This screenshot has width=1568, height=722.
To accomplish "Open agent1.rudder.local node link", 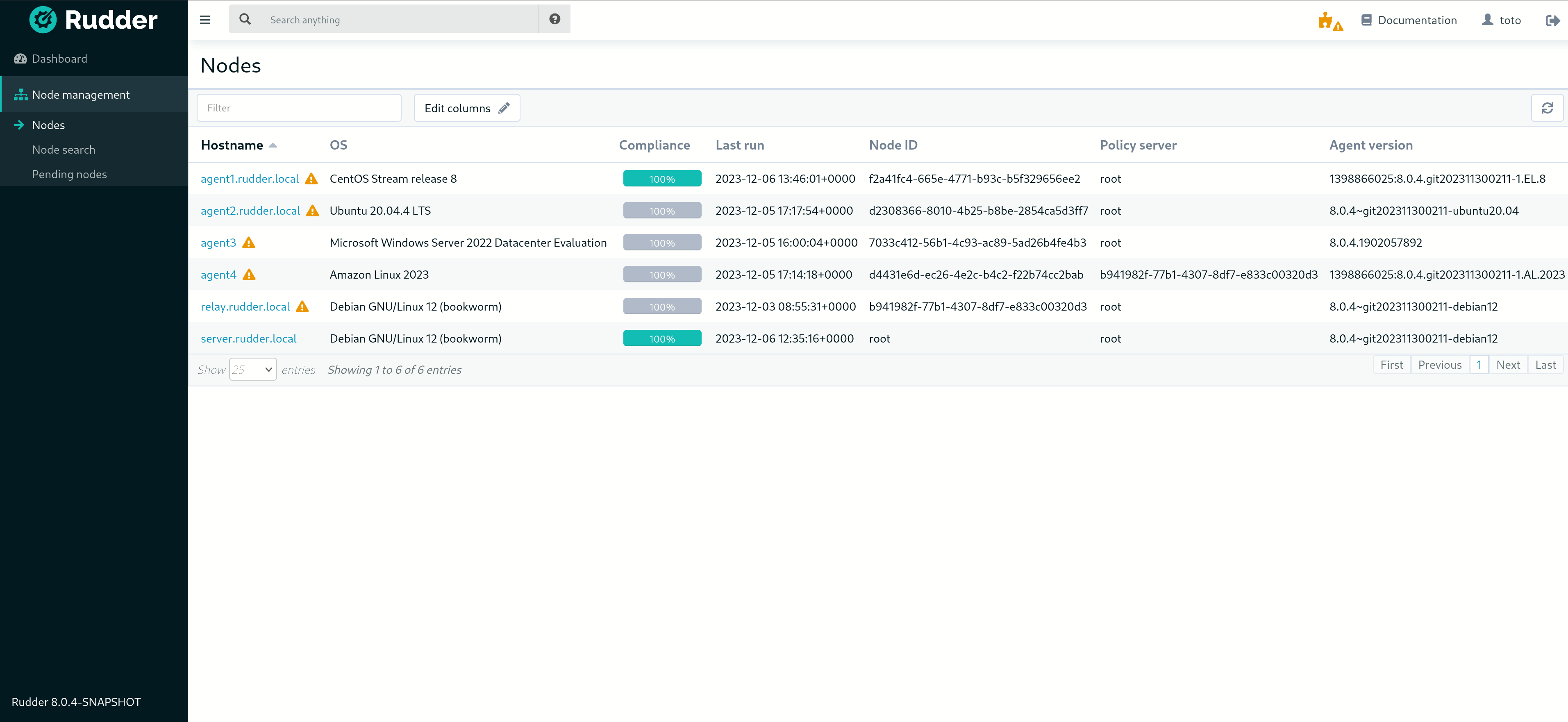I will point(250,179).
